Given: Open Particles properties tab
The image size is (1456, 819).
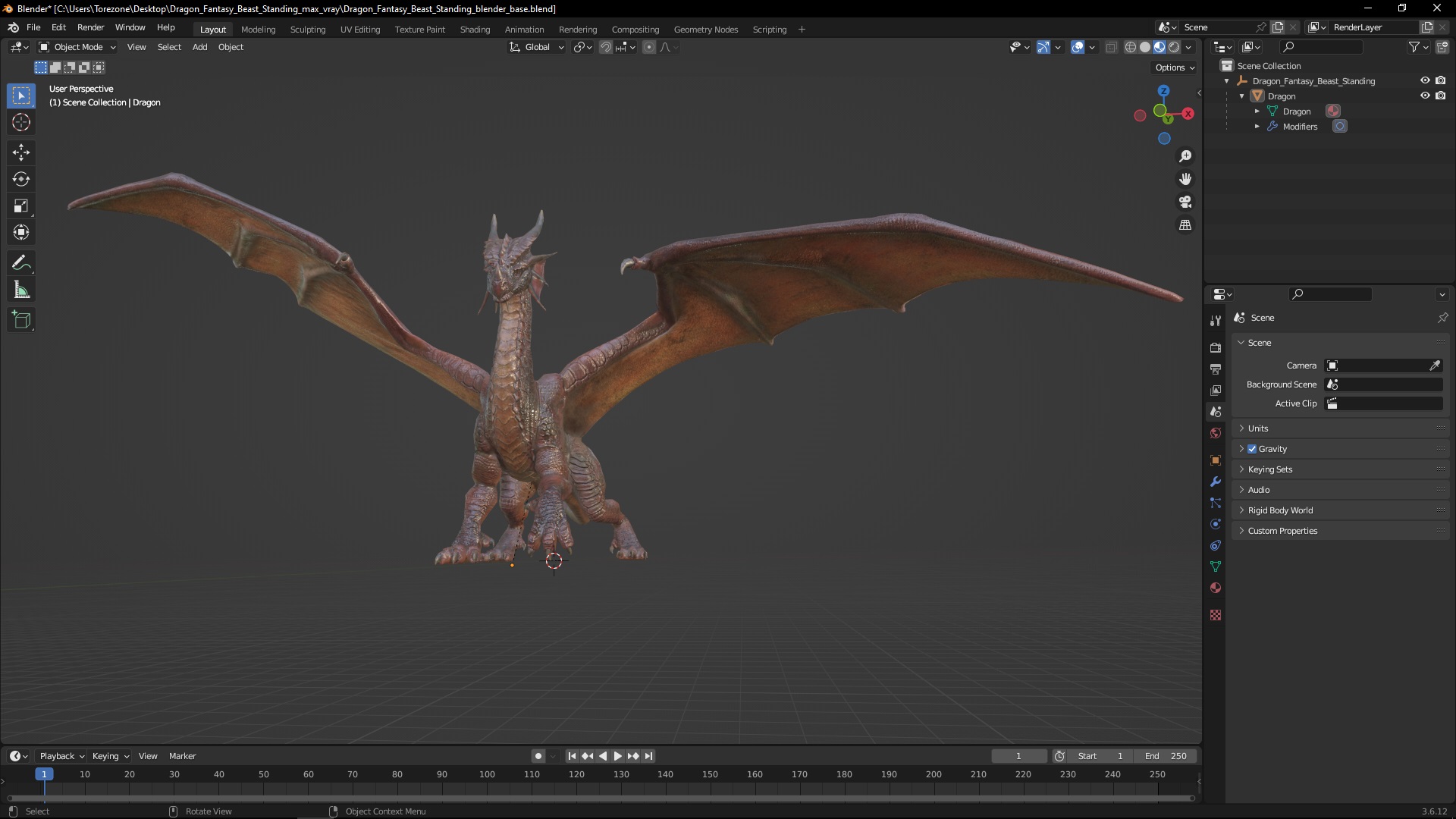Looking at the screenshot, I should [x=1216, y=503].
